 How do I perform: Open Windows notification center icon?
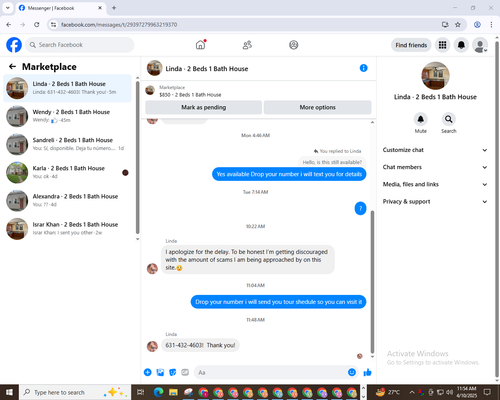(x=487, y=392)
